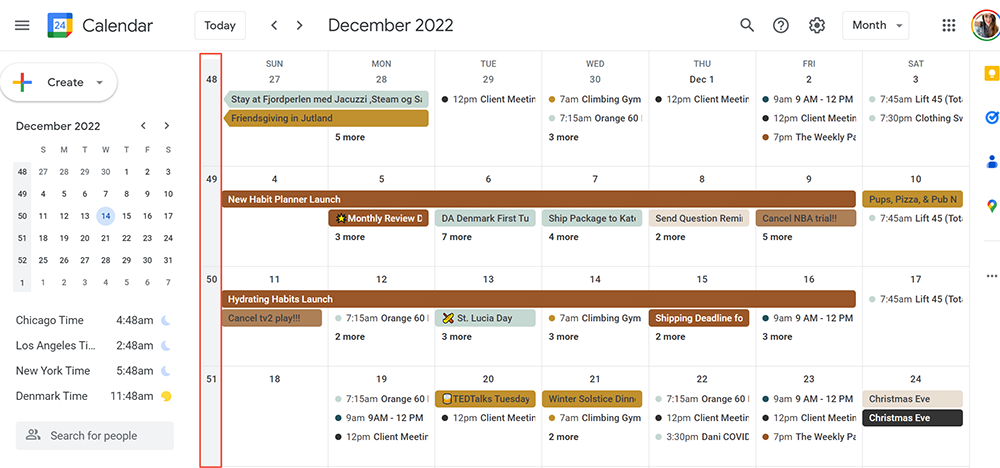
Task: Jump to Today
Action: point(220,25)
